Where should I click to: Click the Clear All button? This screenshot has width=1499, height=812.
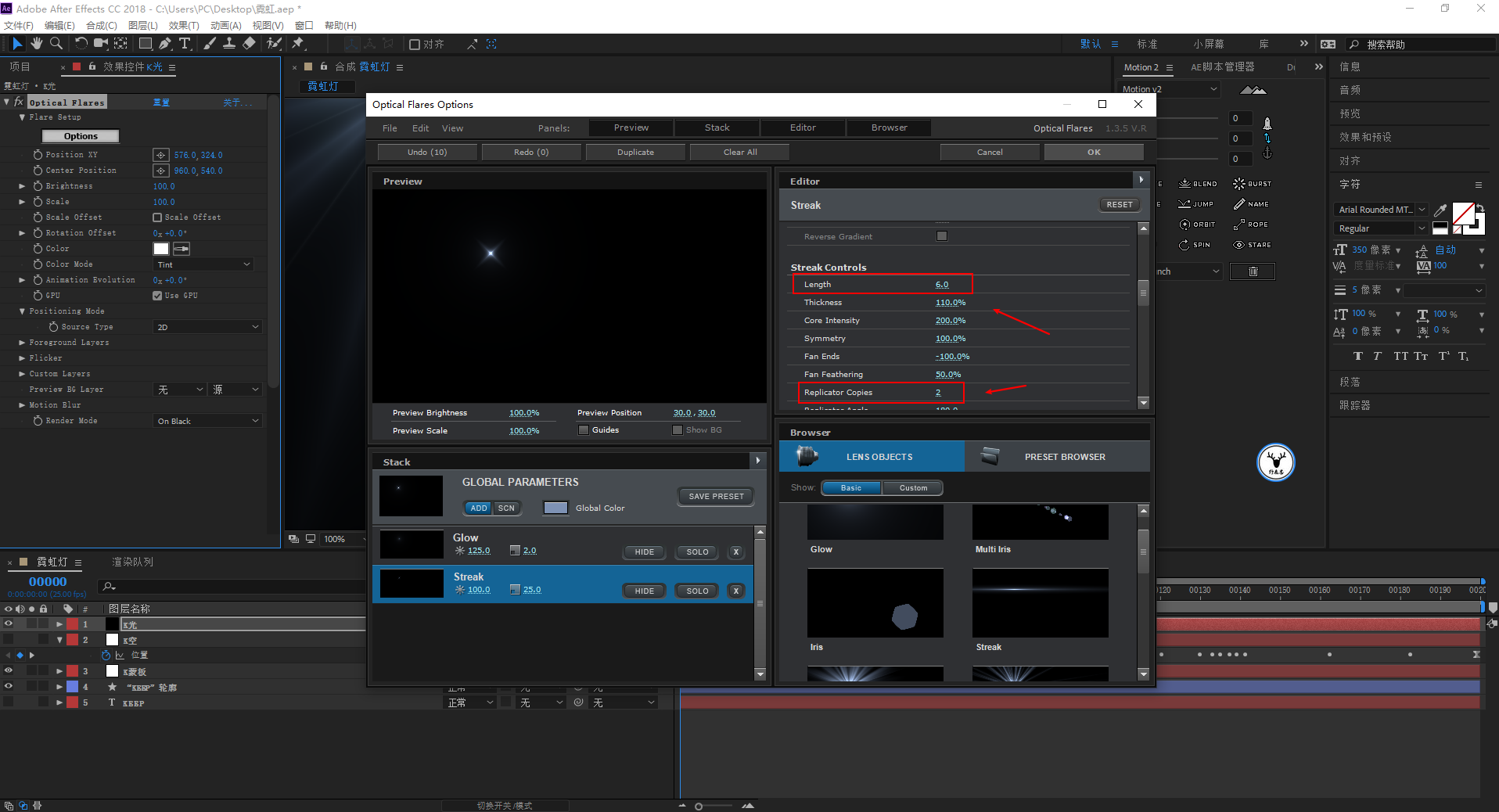point(739,153)
